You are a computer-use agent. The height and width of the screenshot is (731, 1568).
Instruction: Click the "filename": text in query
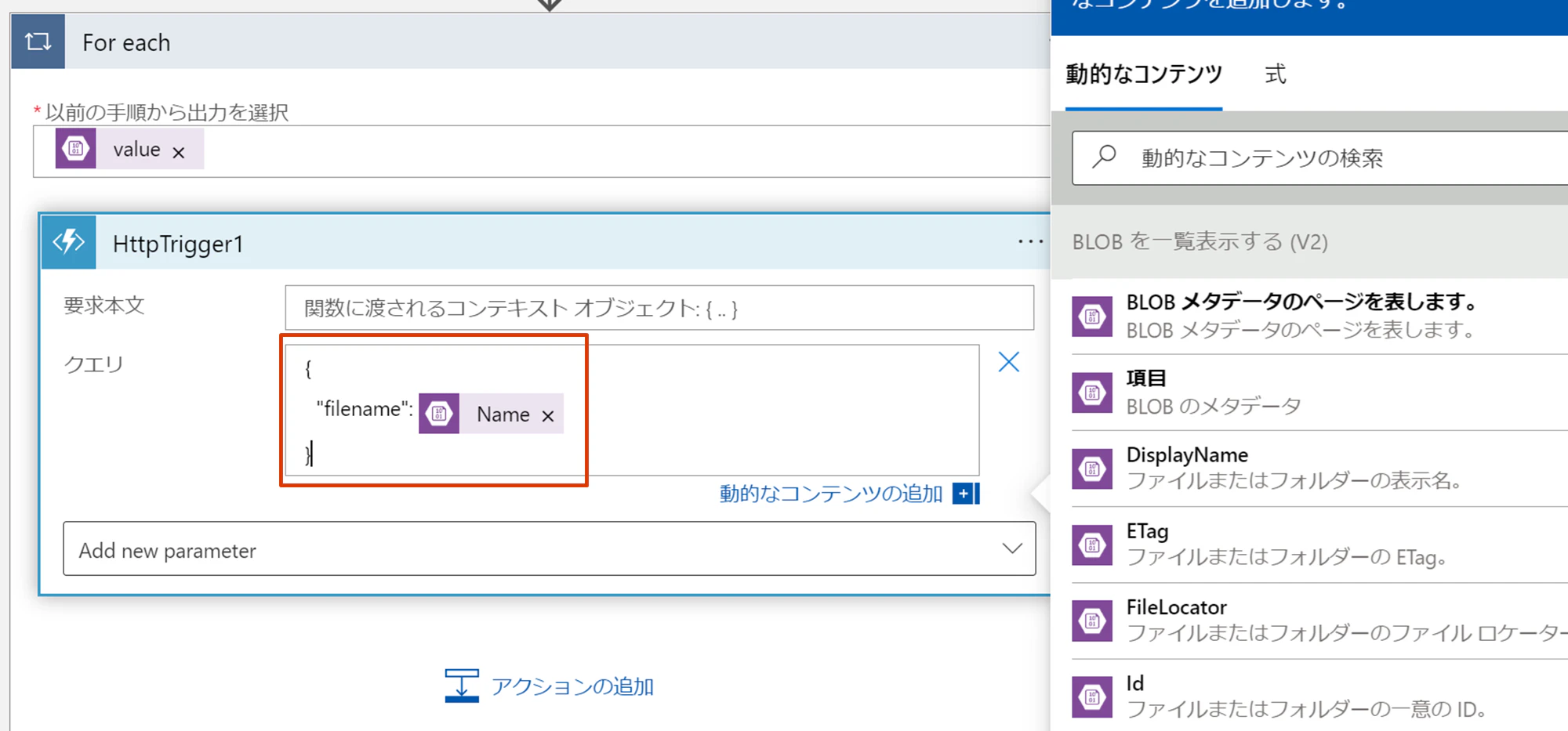pyautogui.click(x=365, y=409)
